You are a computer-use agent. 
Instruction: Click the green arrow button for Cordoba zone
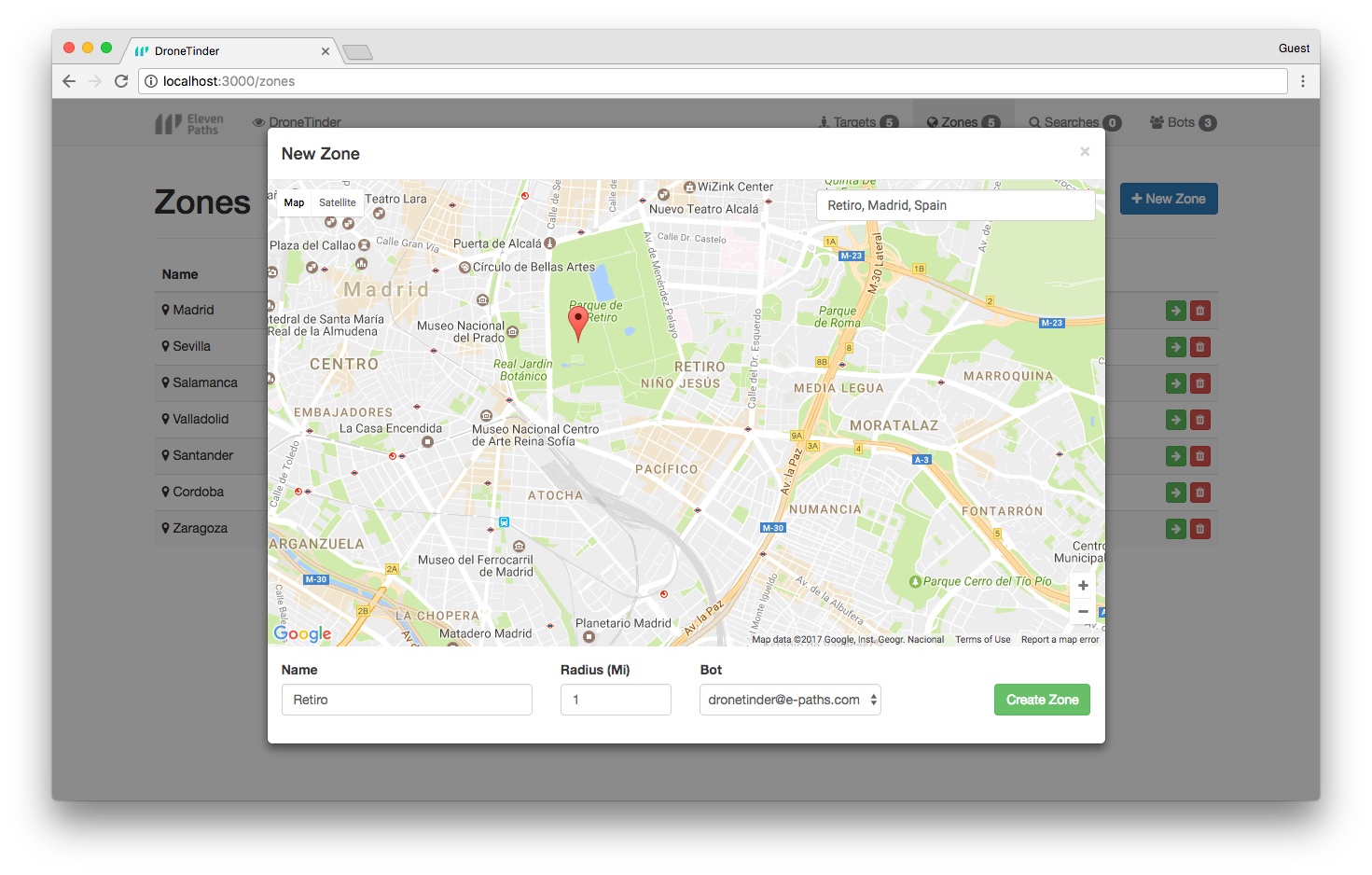[1176, 493]
